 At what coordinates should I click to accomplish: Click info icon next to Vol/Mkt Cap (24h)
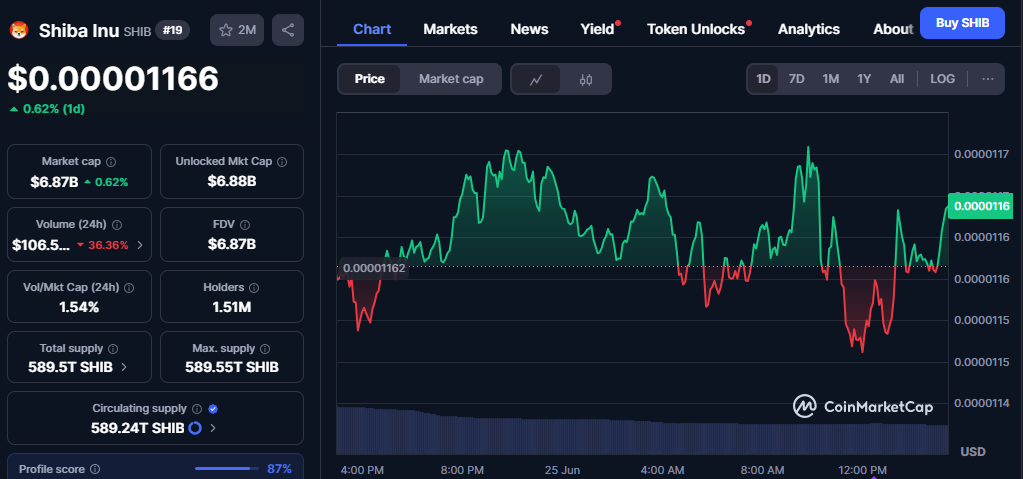pyautogui.click(x=129, y=287)
